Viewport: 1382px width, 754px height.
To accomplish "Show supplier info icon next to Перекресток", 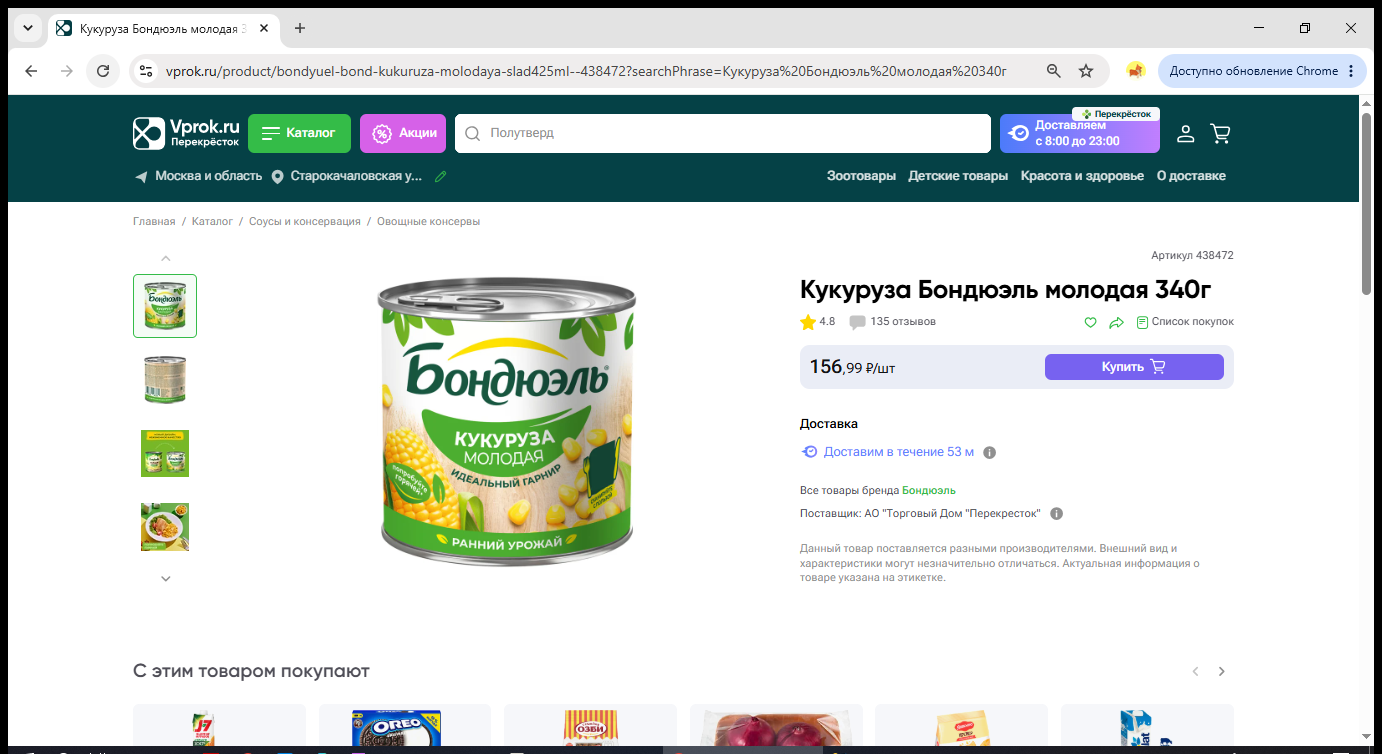I will tap(1057, 514).
